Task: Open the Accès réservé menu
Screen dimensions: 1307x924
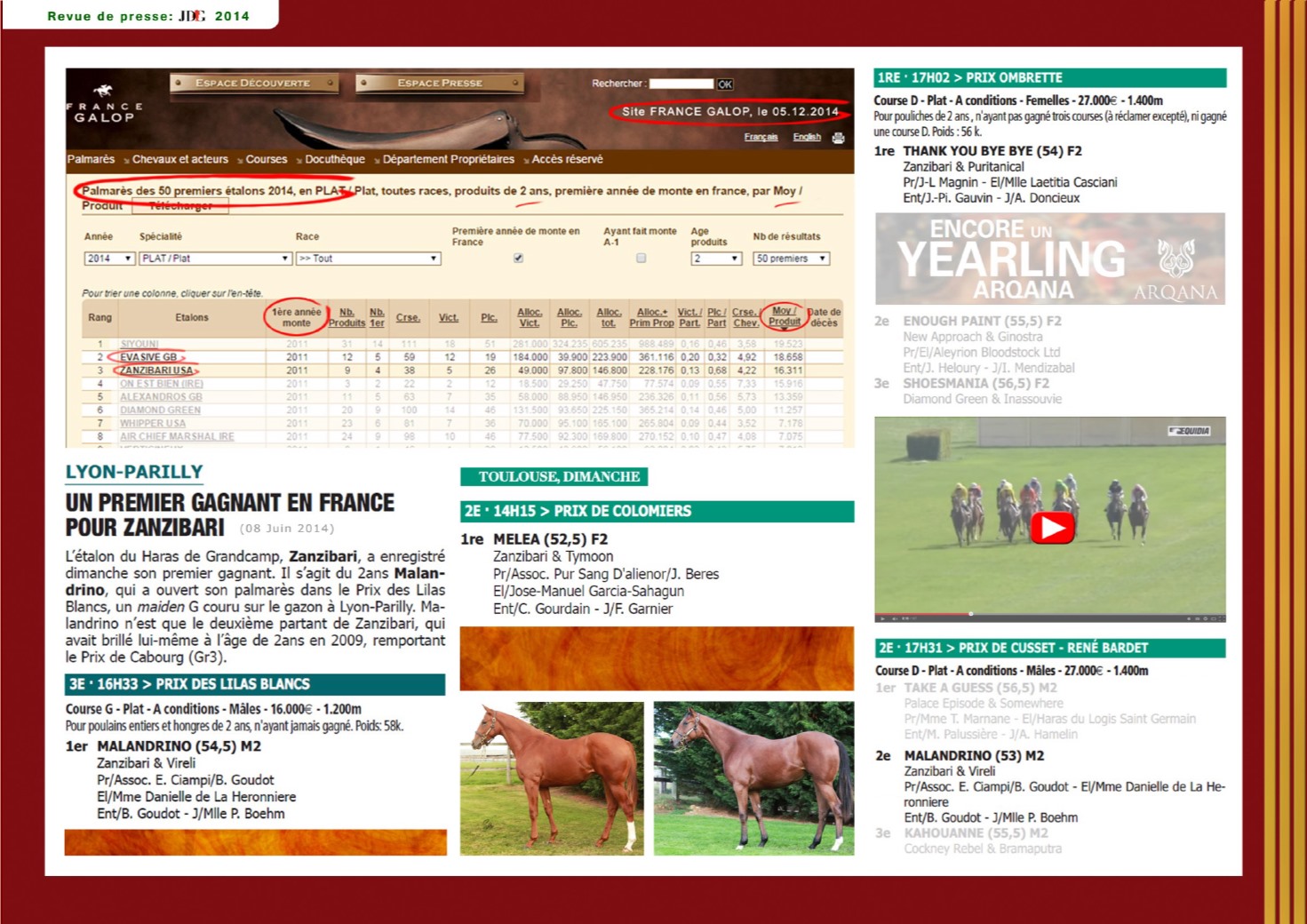Action: (567, 159)
